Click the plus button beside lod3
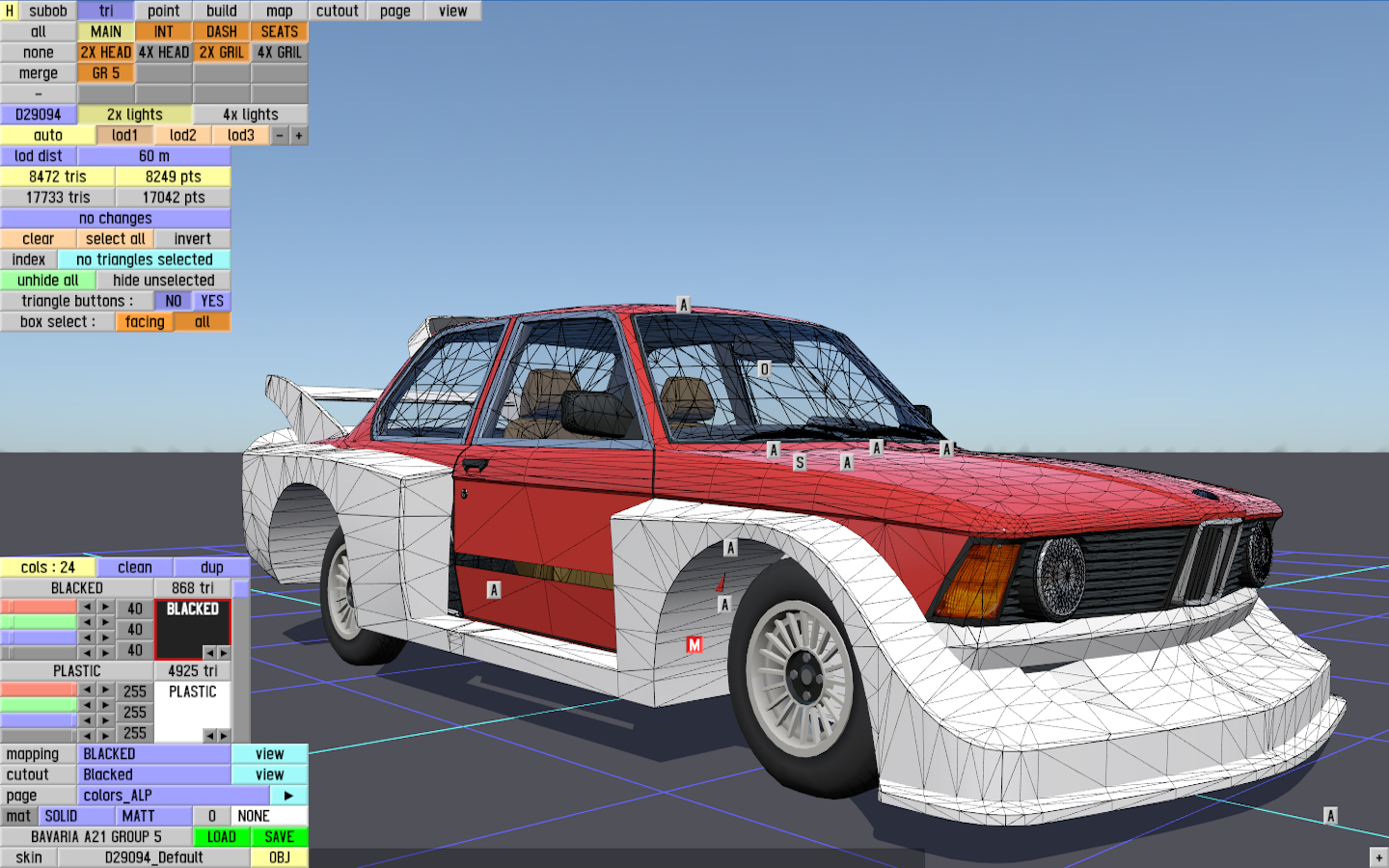The width and height of the screenshot is (1389, 868). pyautogui.click(x=299, y=136)
